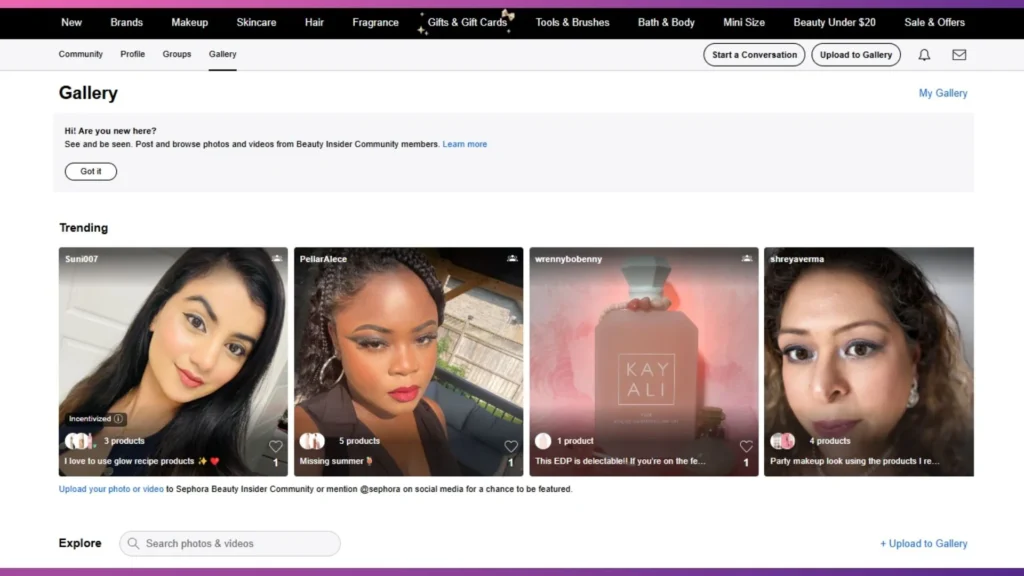This screenshot has height=576, width=1024.
Task: Open the messages envelope icon
Action: [959, 55]
